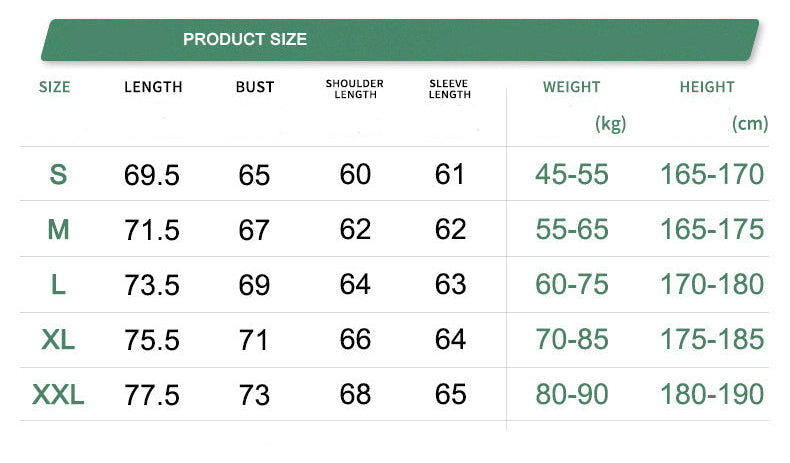
Task: Select the 45-55 weight range
Action: (x=572, y=175)
